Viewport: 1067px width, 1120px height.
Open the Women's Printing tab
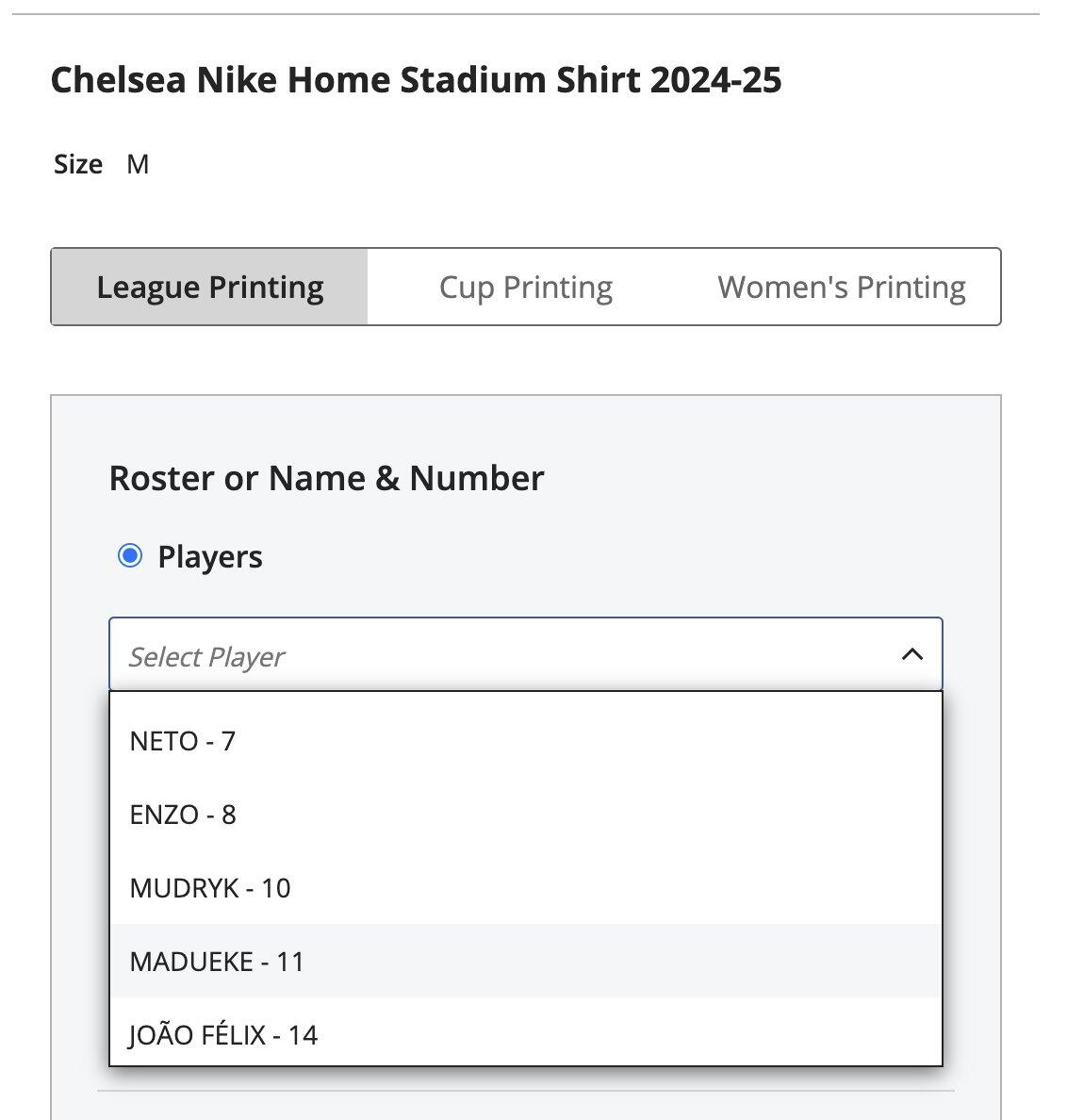pyautogui.click(x=842, y=288)
